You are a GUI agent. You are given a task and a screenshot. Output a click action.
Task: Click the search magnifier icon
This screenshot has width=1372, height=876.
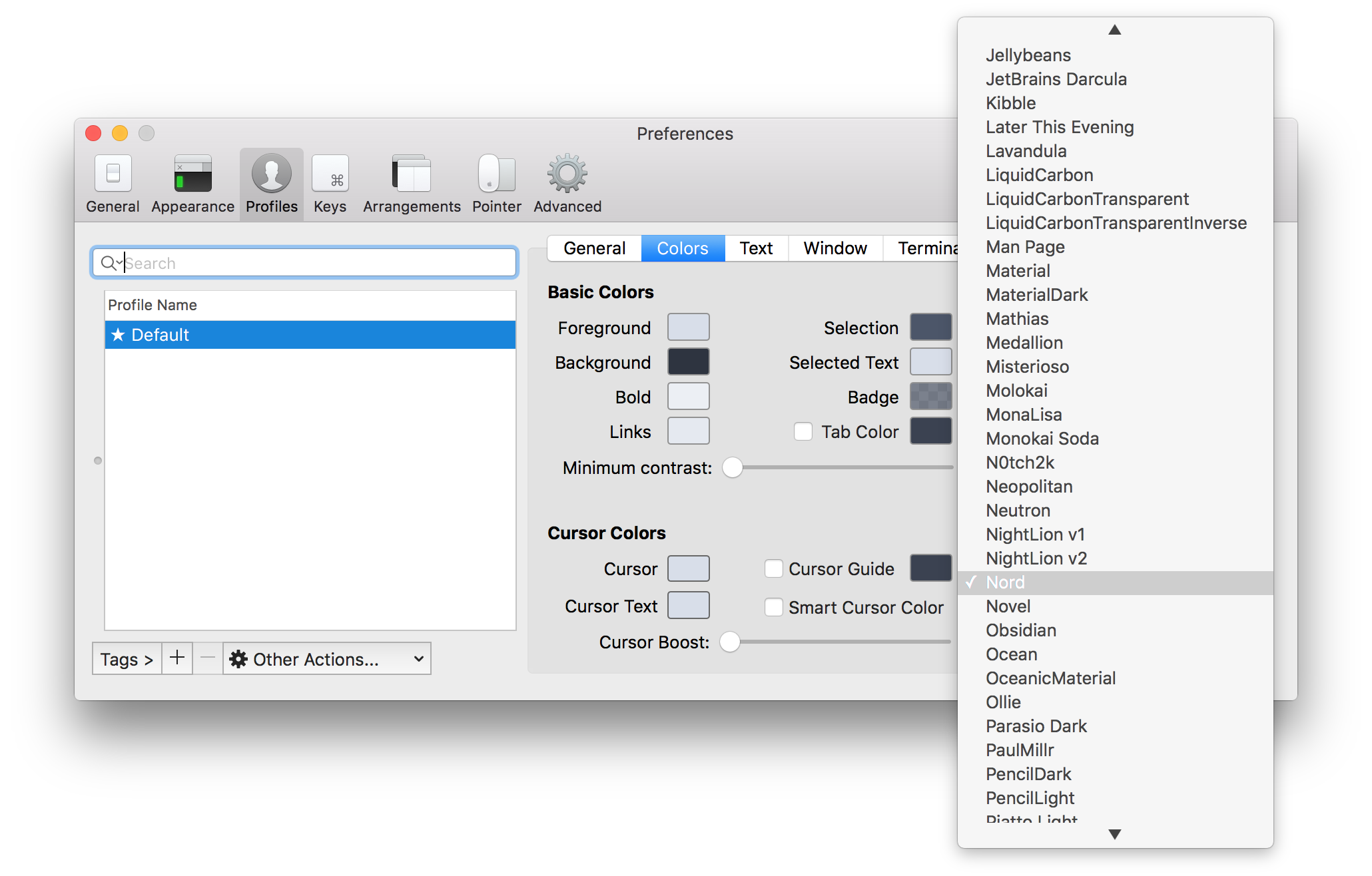point(109,264)
